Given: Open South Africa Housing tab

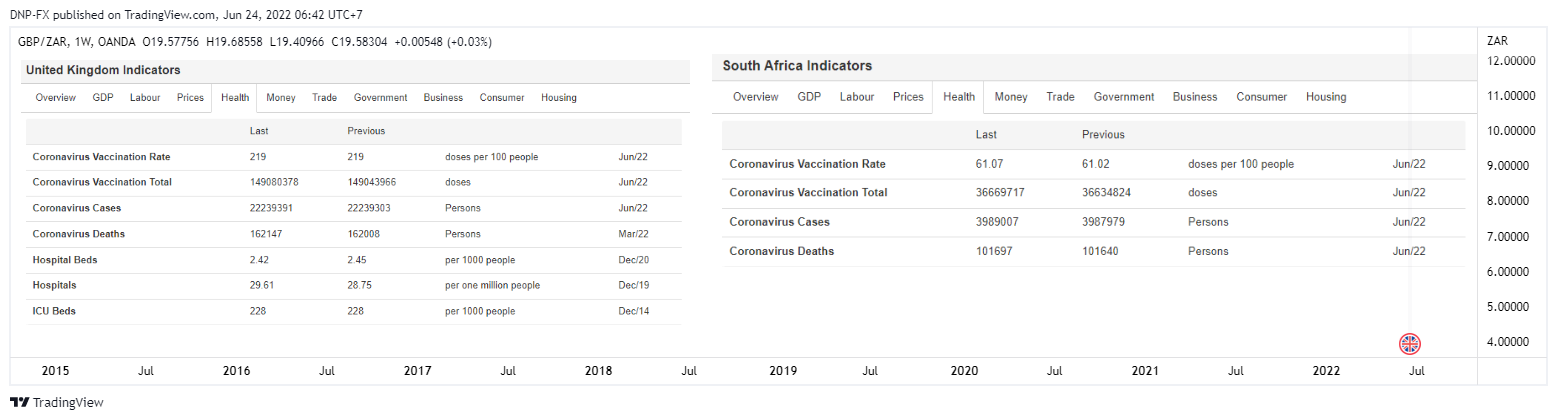Looking at the screenshot, I should click(1326, 97).
